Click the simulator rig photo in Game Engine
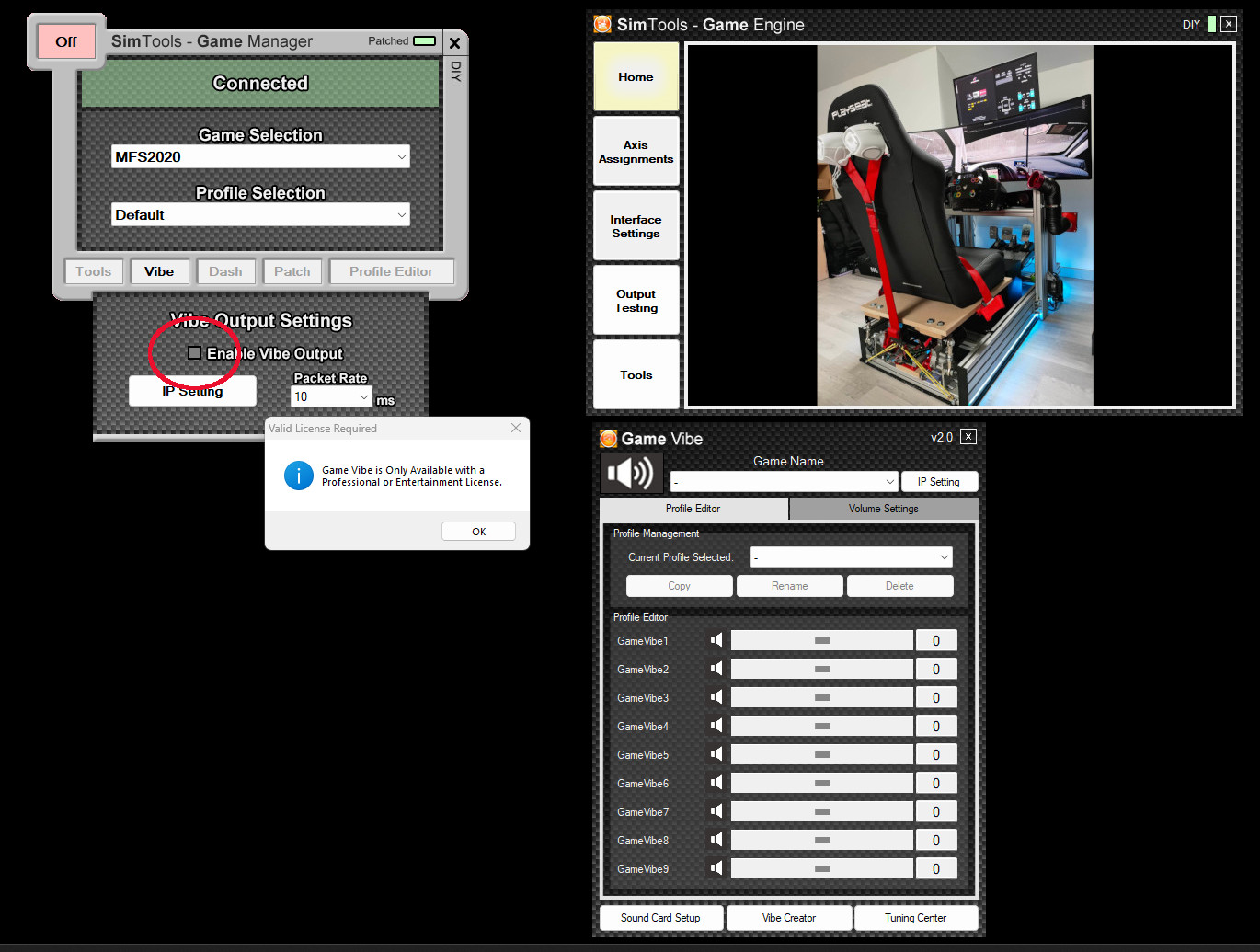The image size is (1260, 952). coord(956,225)
